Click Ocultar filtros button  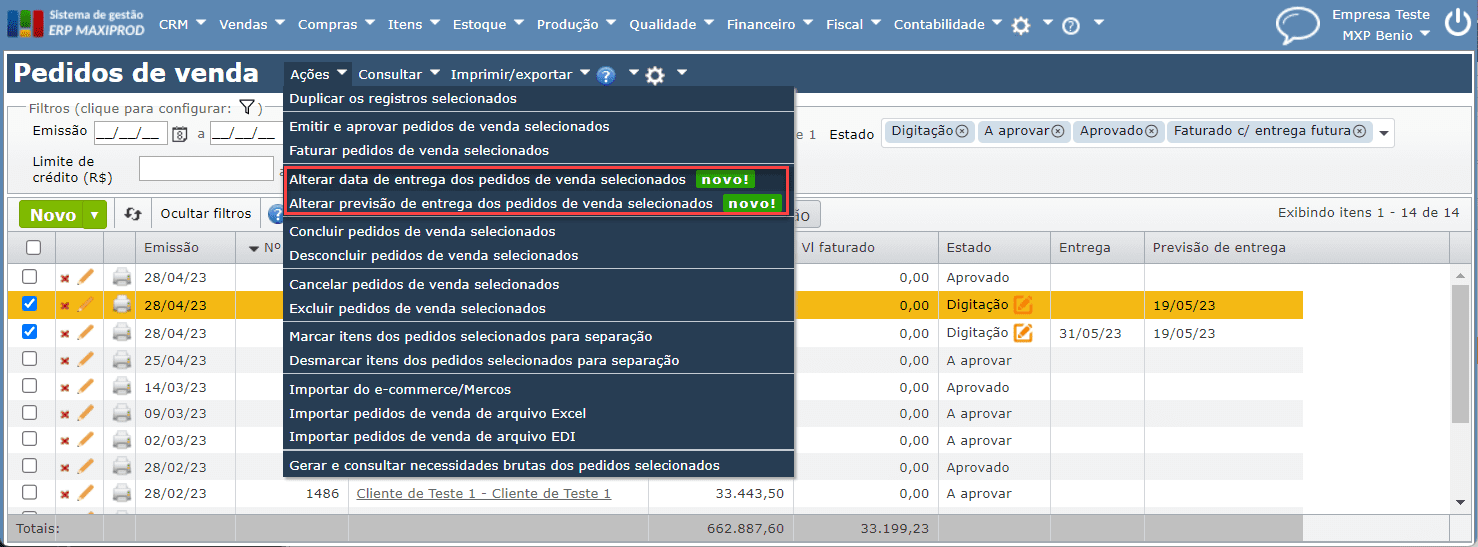coord(206,213)
